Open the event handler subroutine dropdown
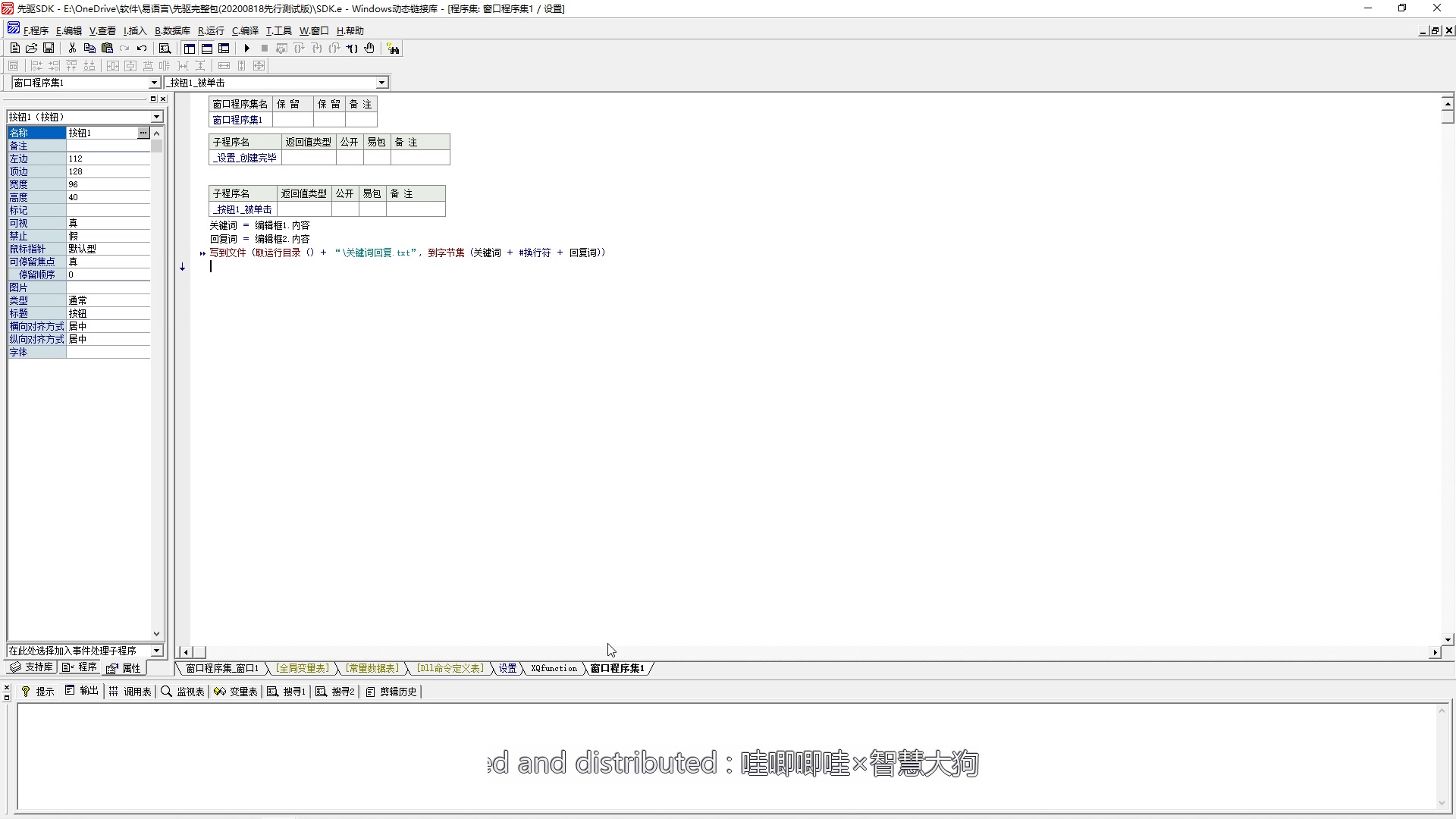Viewport: 1456px width, 819px height. click(156, 651)
